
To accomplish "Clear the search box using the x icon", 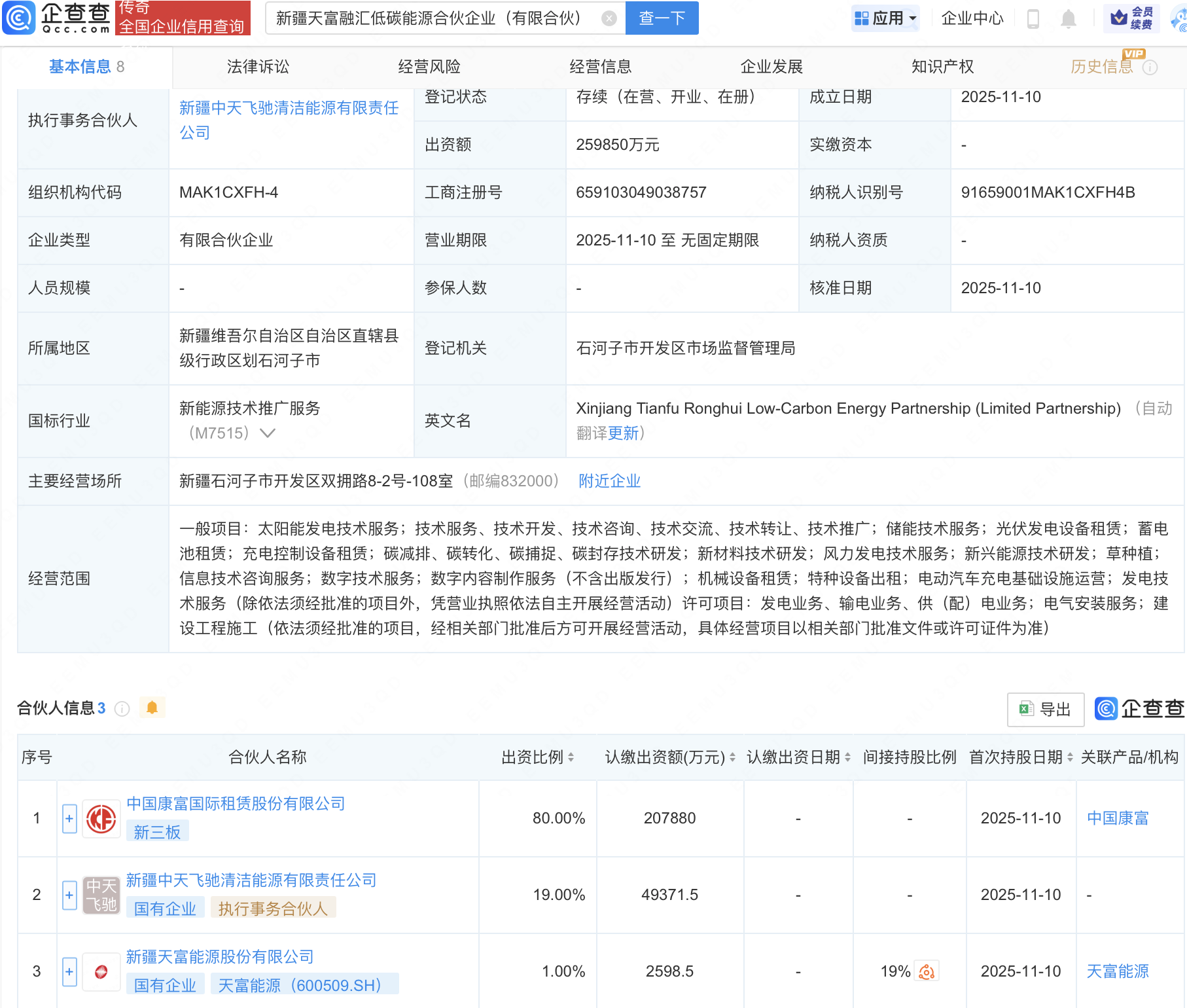I will click(x=610, y=18).
